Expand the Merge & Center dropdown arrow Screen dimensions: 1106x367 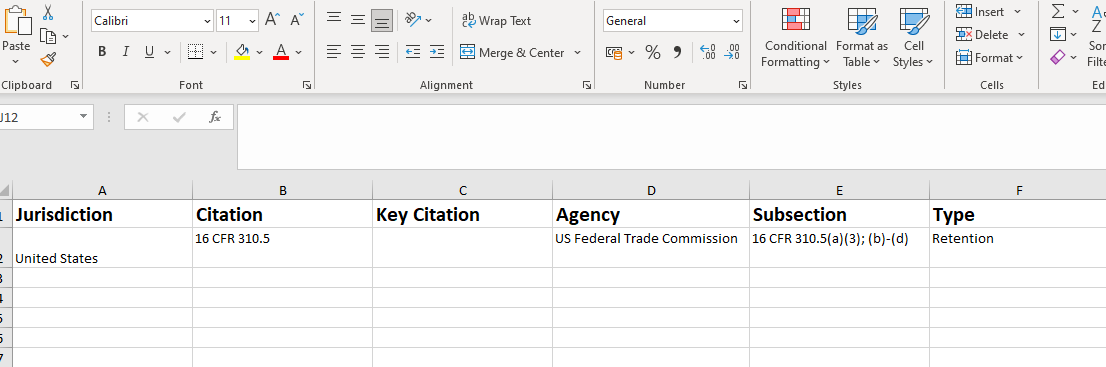[x=578, y=53]
